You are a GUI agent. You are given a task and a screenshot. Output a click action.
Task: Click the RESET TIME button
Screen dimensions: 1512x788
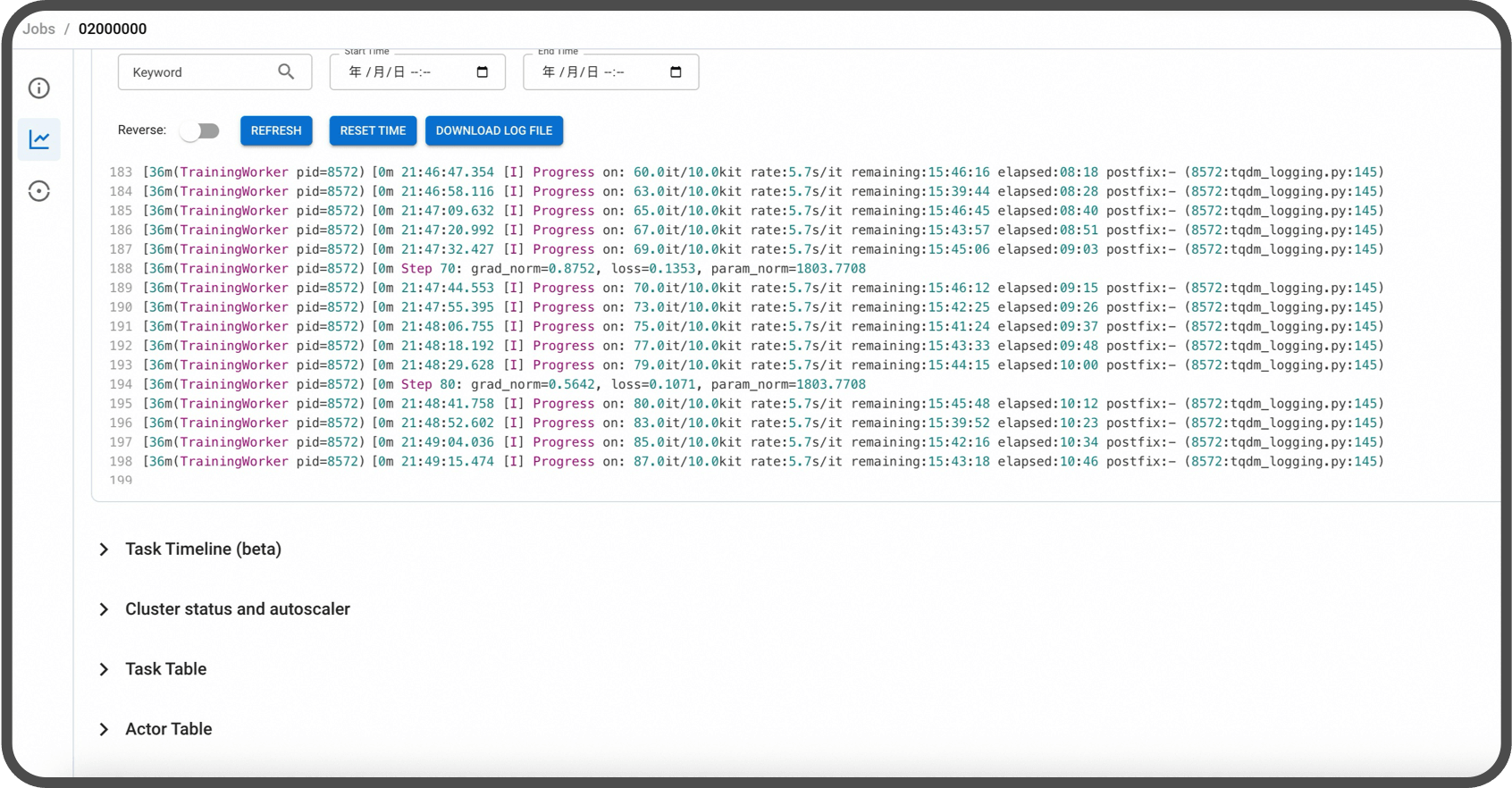(x=373, y=130)
